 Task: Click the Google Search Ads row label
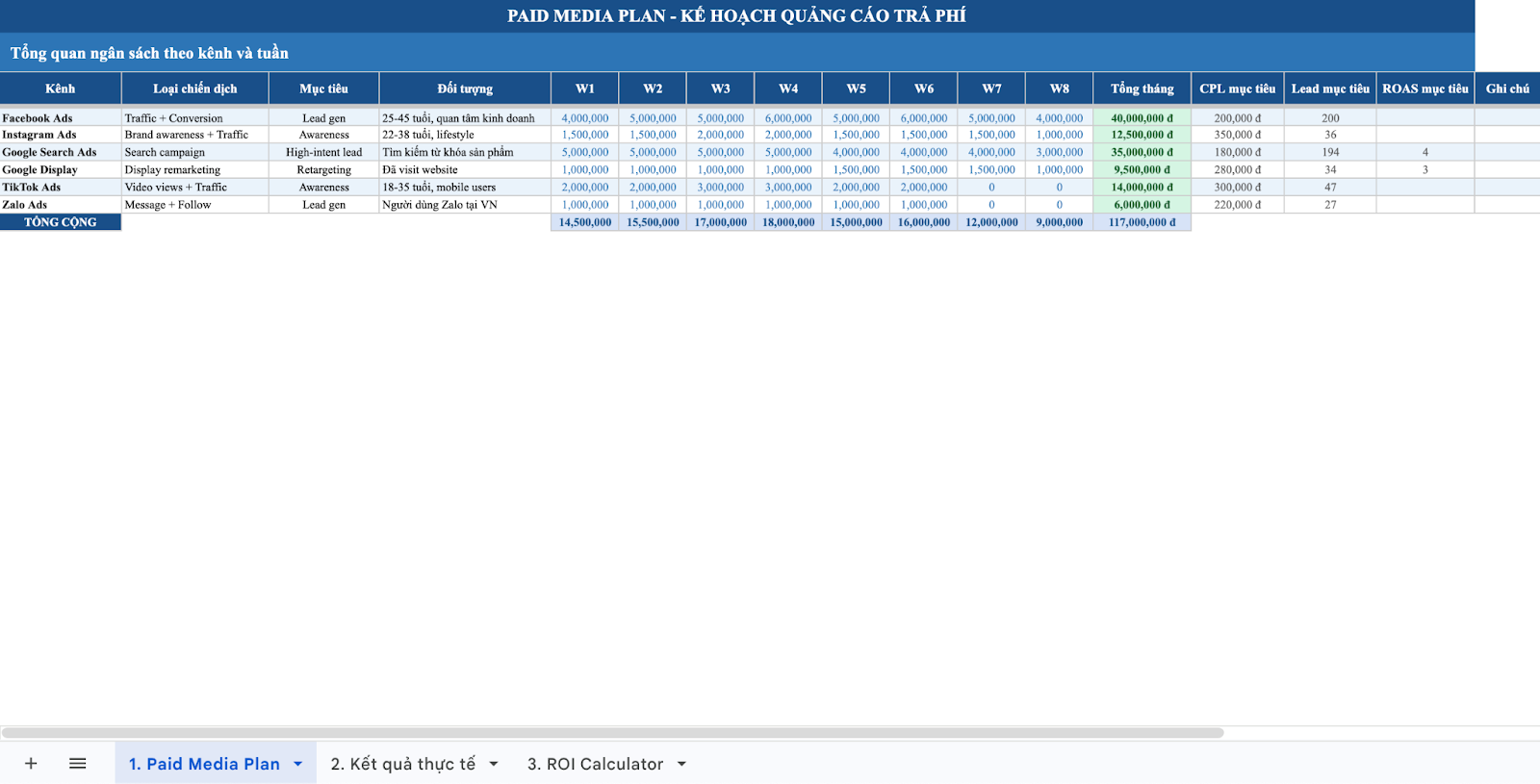[x=60, y=152]
